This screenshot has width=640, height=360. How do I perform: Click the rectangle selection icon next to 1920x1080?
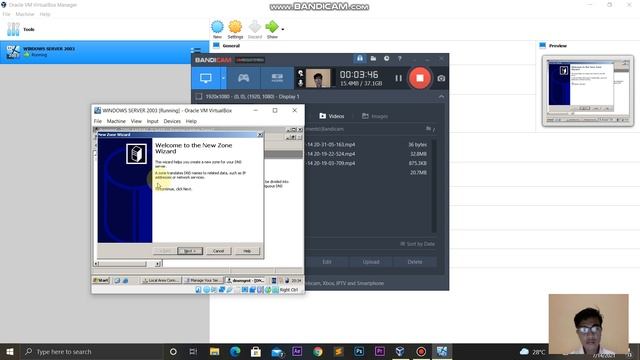pos(199,97)
